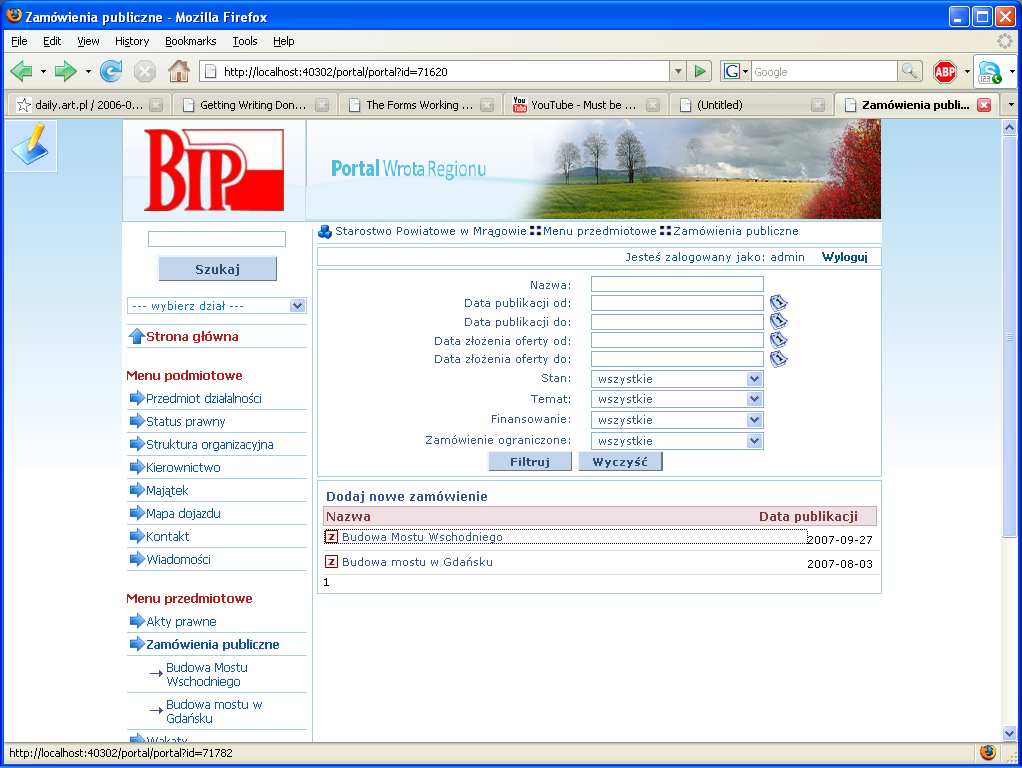
Task: Open calendar picker for Data publikacji od
Action: 778,303
